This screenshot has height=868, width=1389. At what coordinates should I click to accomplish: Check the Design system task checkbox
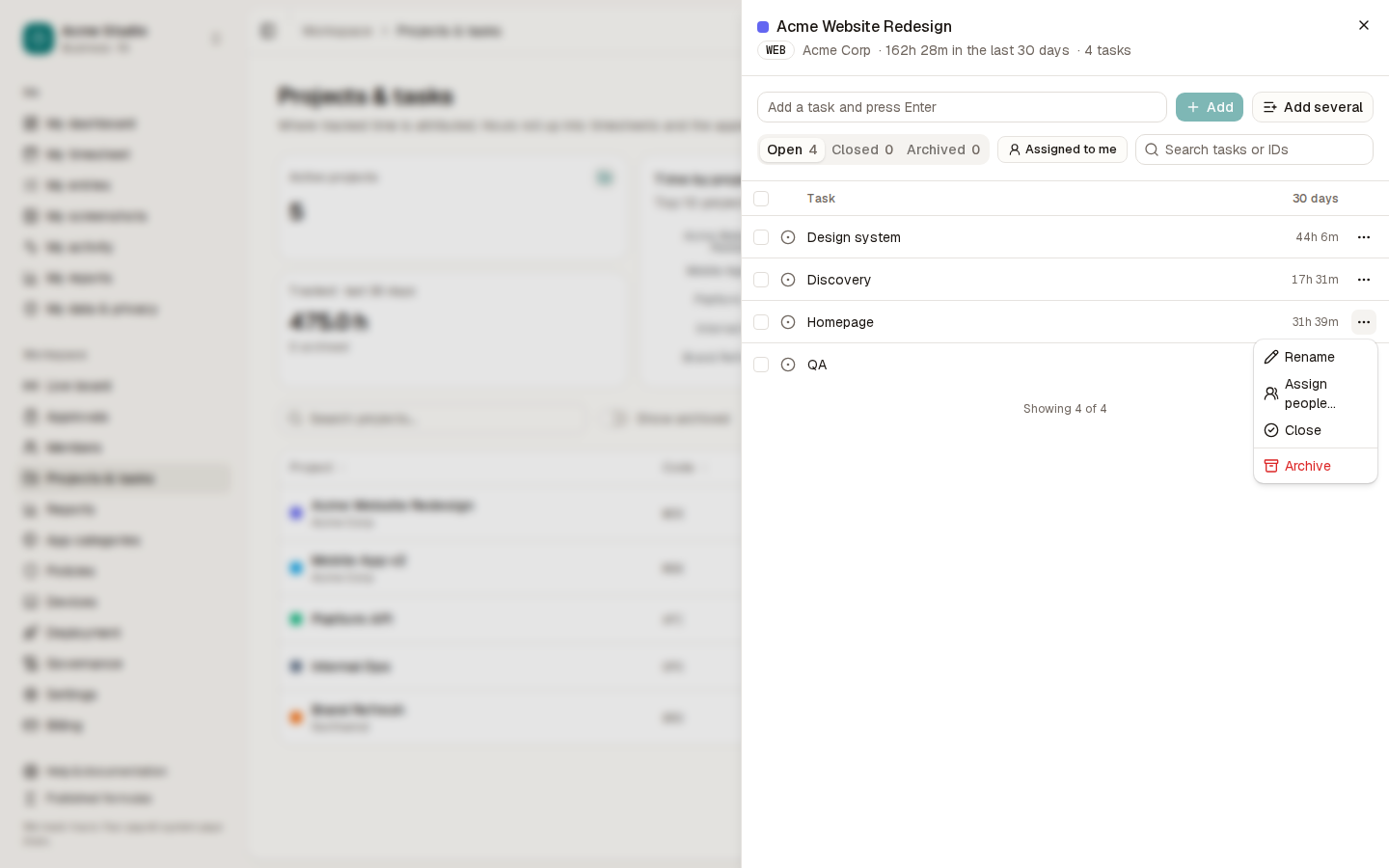(761, 237)
